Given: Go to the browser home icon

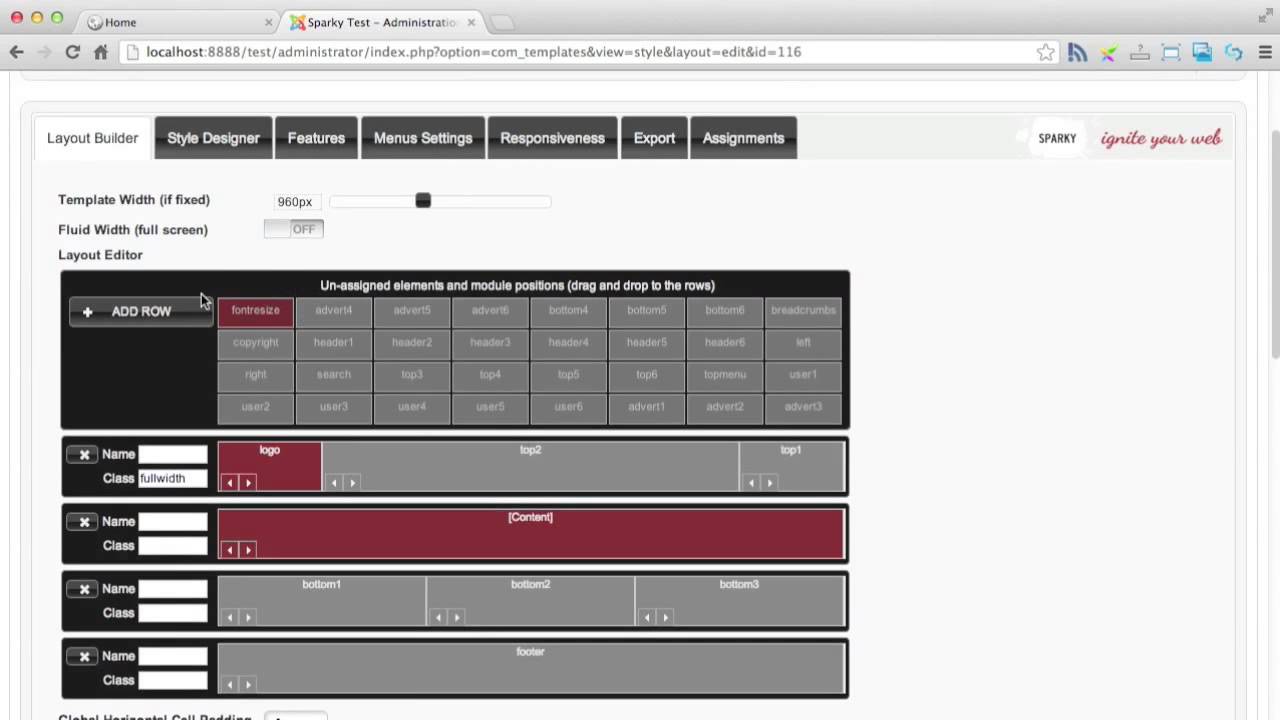Looking at the screenshot, I should click(101, 52).
